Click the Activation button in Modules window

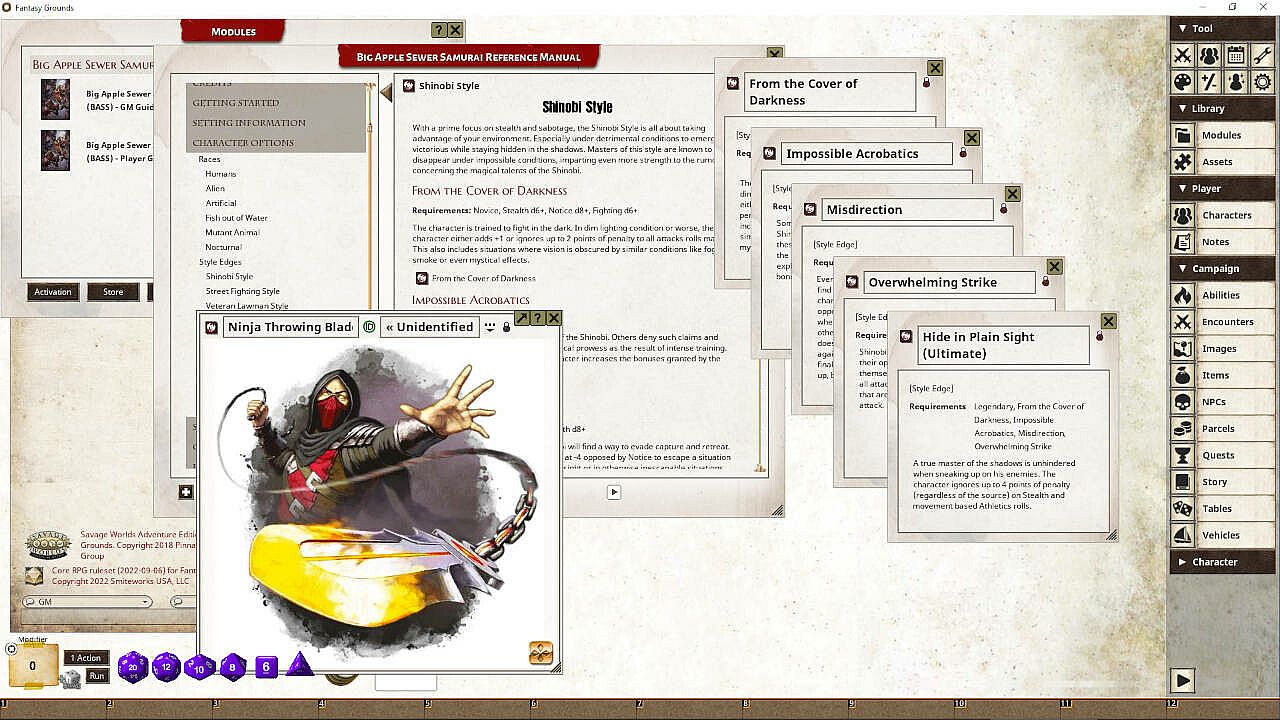53,292
